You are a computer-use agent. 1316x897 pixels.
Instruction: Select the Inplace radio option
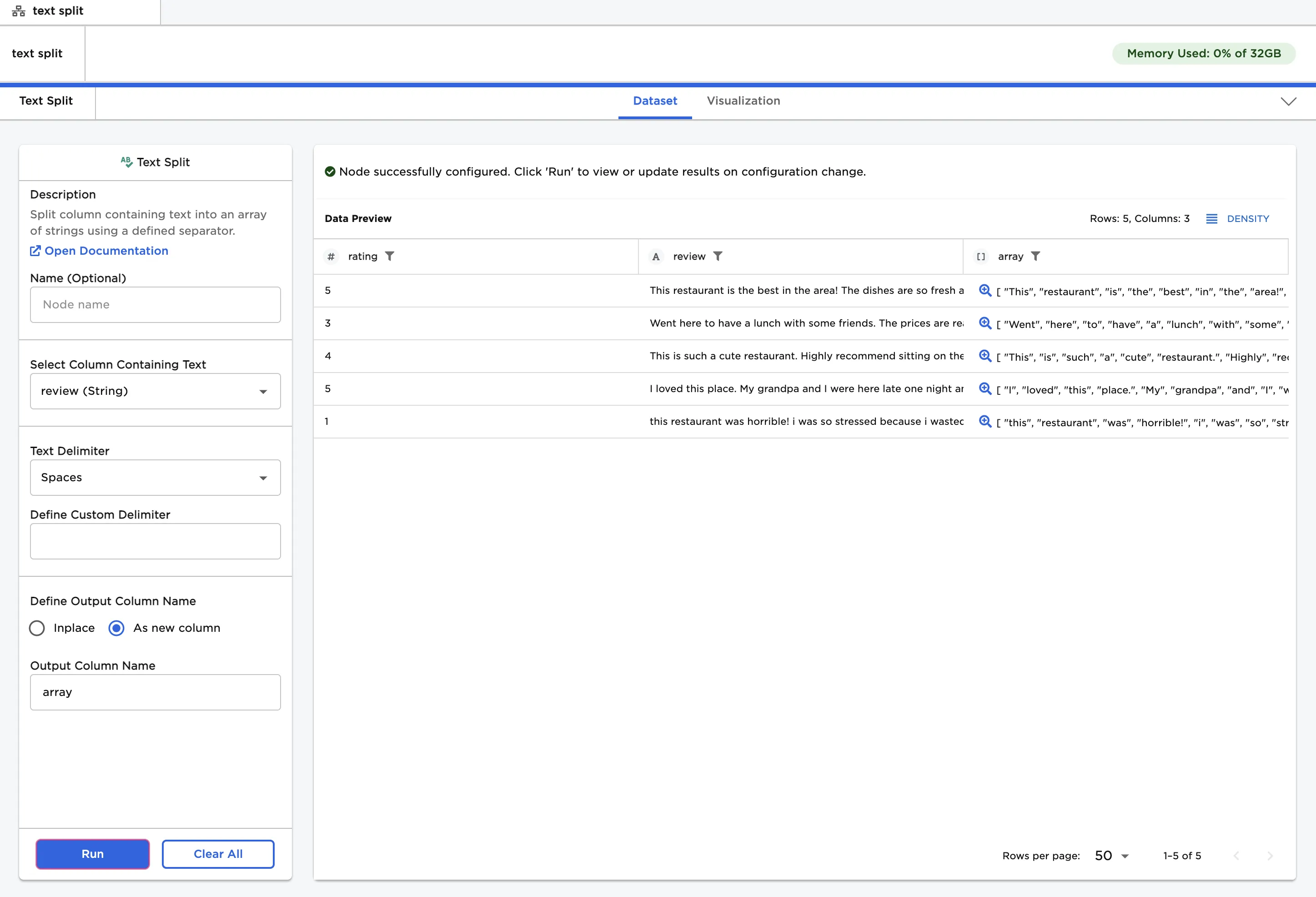[37, 628]
